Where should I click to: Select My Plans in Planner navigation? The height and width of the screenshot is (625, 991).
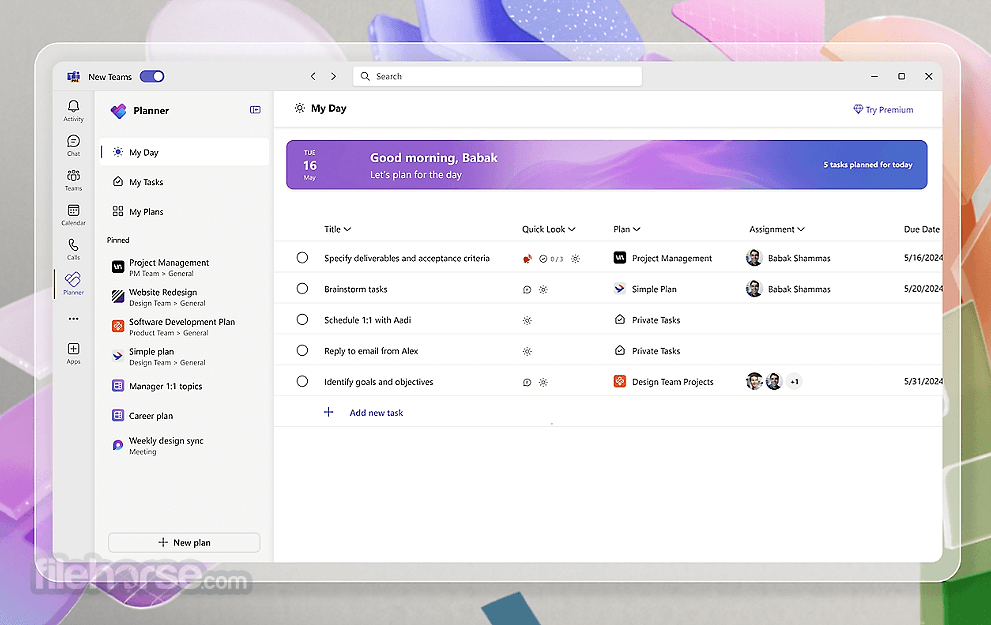click(184, 212)
